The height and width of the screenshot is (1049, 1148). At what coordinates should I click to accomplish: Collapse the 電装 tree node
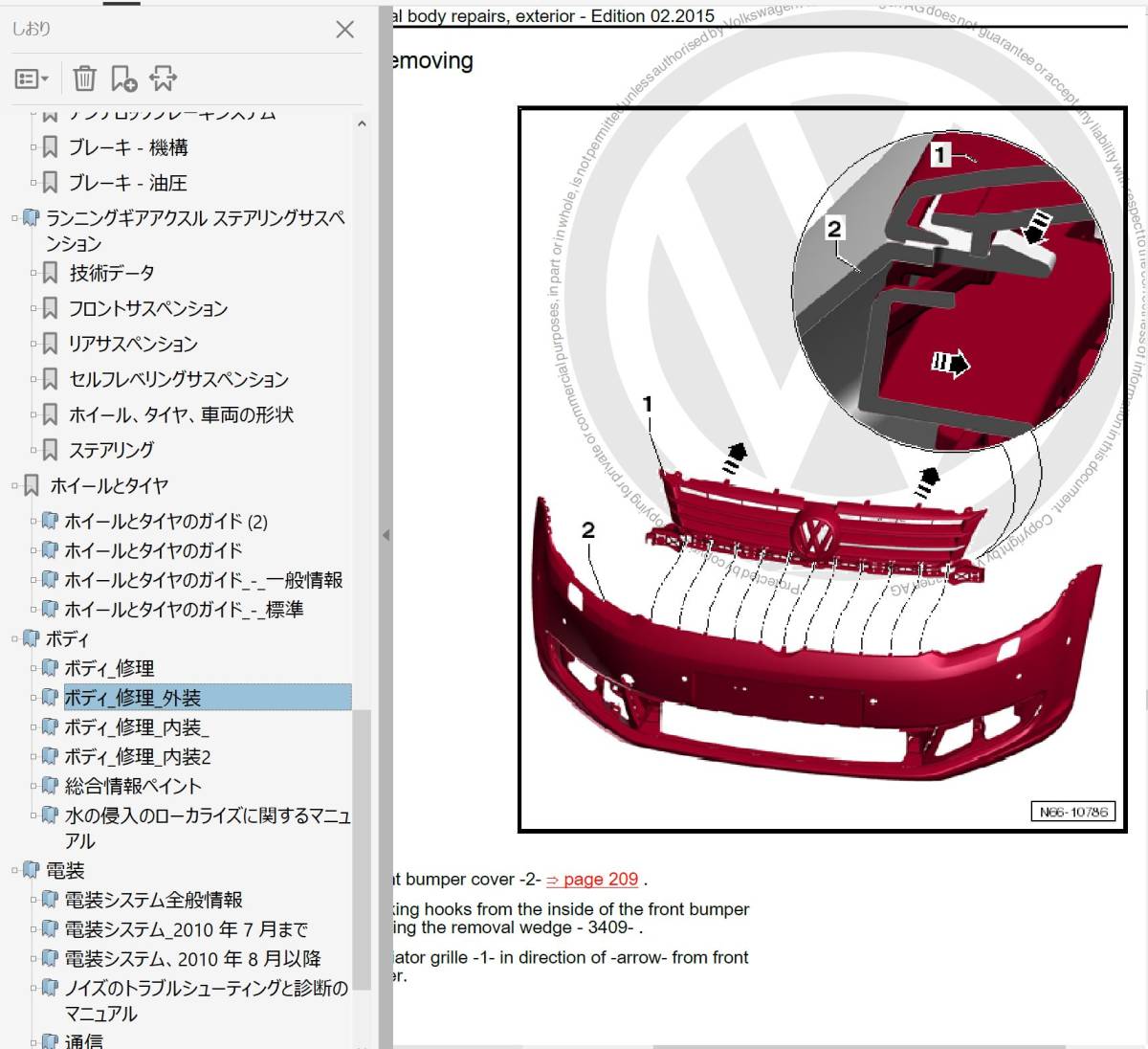click(15, 871)
